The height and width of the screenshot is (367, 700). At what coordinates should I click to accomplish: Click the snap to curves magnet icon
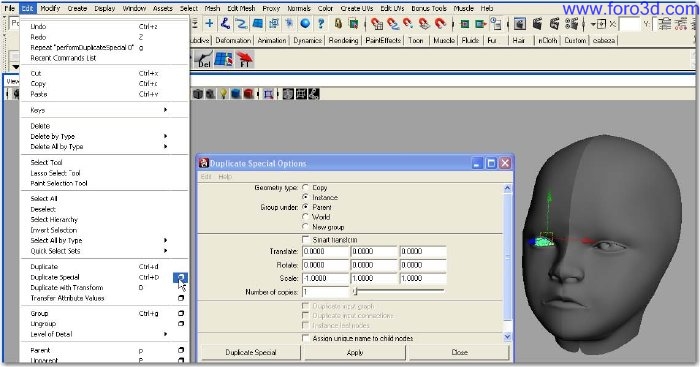coord(393,23)
